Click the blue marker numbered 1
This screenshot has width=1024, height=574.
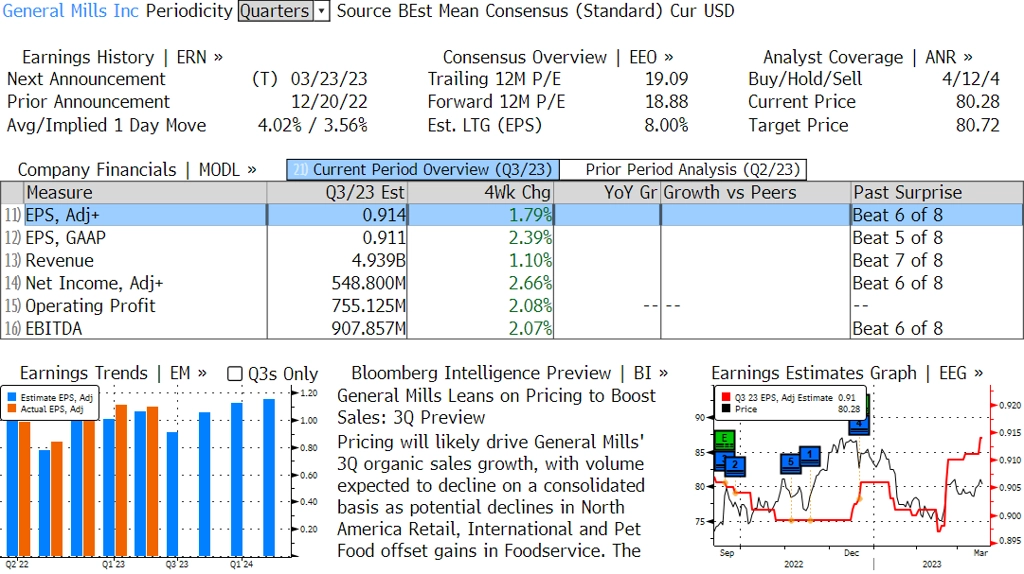(810, 454)
